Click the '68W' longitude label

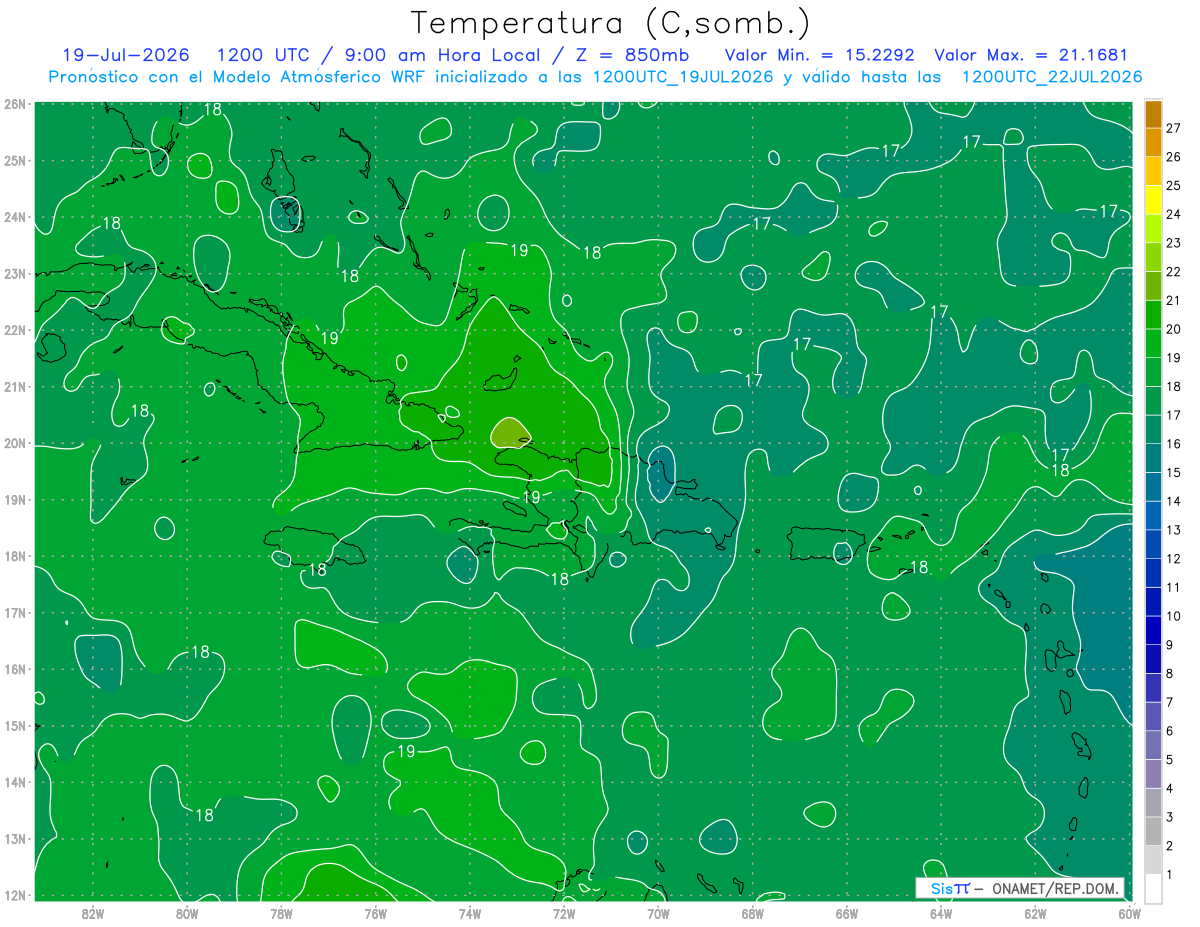pyautogui.click(x=752, y=912)
